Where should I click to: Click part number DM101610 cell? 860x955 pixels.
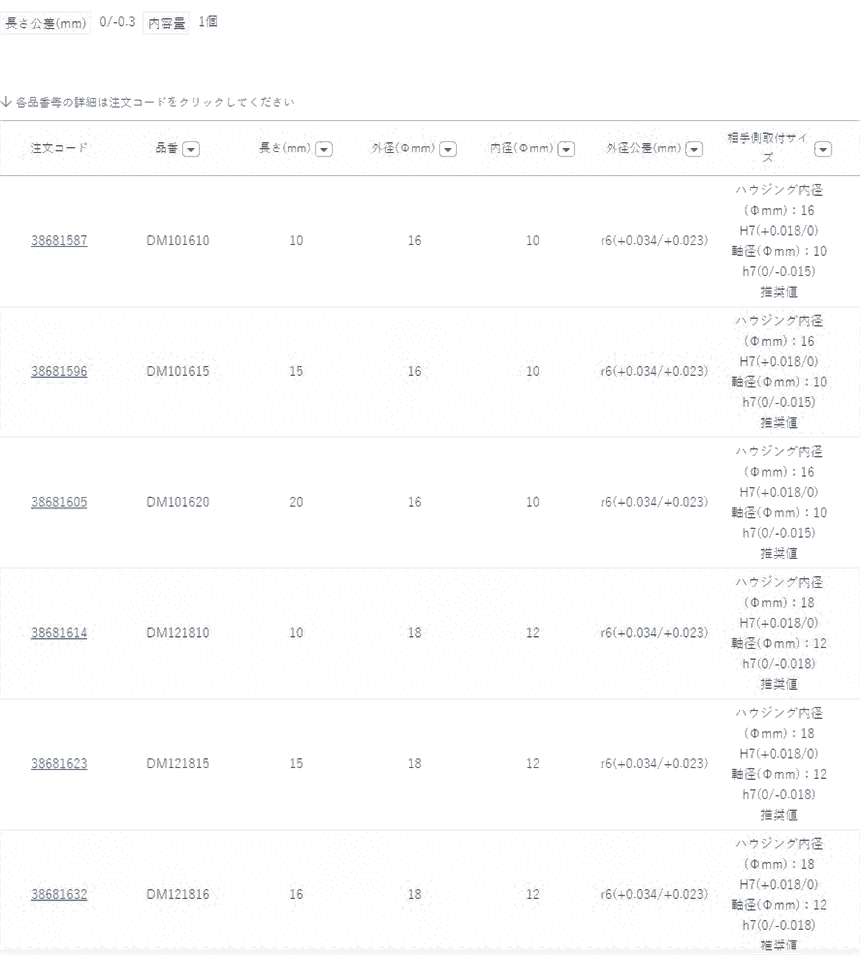[x=178, y=241]
